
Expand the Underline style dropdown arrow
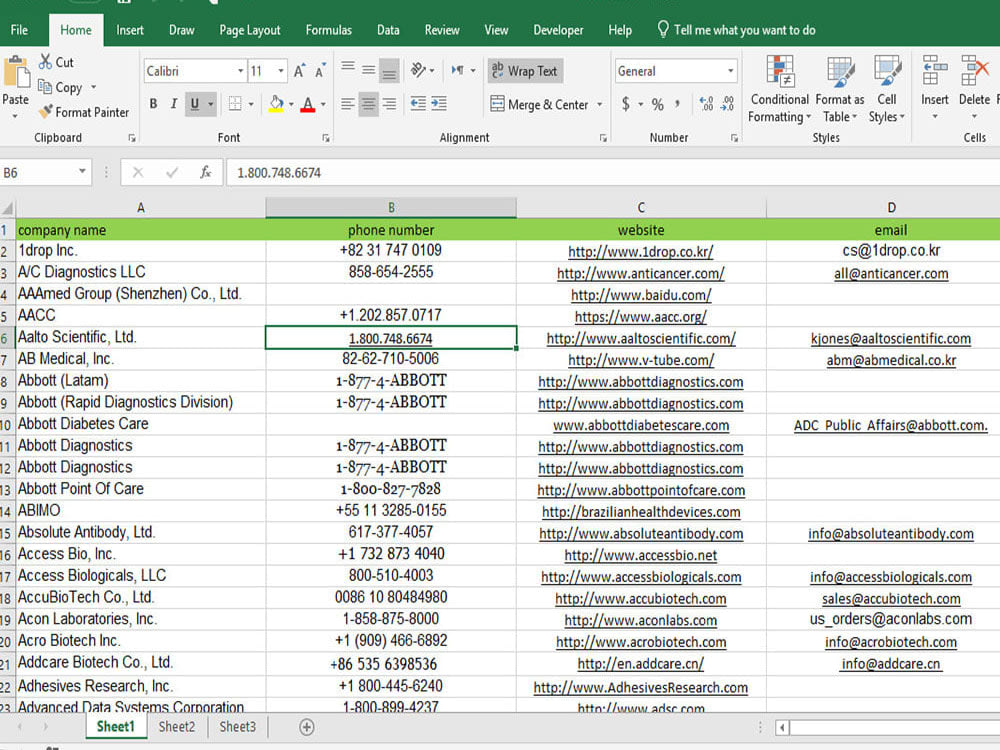[x=211, y=104]
